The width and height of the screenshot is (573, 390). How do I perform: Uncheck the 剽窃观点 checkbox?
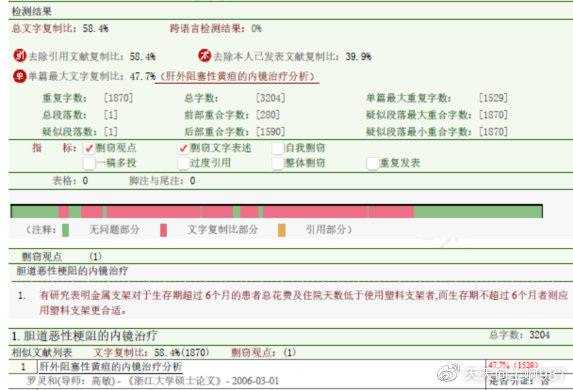coord(89,148)
